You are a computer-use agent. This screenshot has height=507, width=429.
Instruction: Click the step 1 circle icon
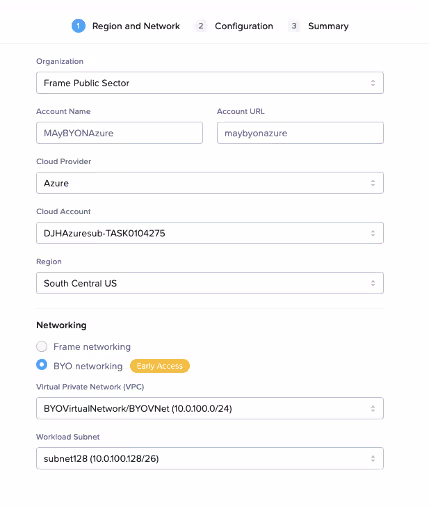78,26
